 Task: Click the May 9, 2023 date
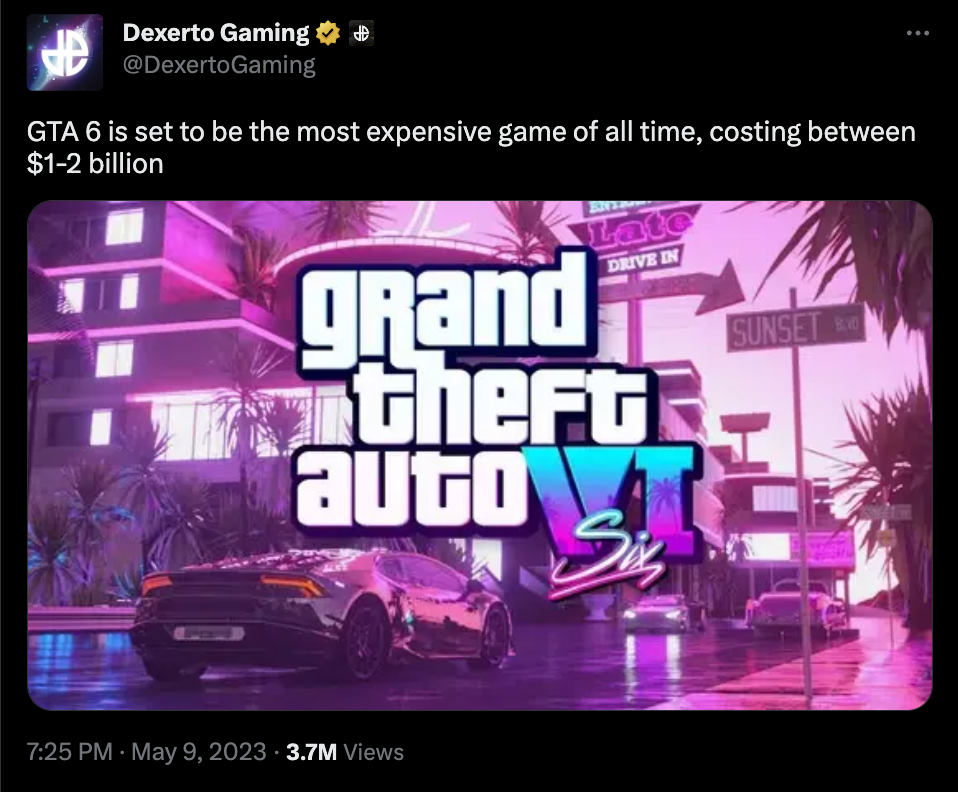(x=199, y=752)
